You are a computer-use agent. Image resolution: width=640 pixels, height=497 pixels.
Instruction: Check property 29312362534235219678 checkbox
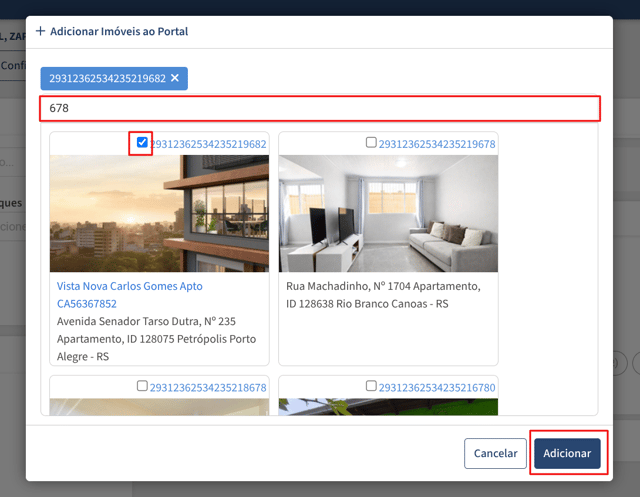pos(371,142)
